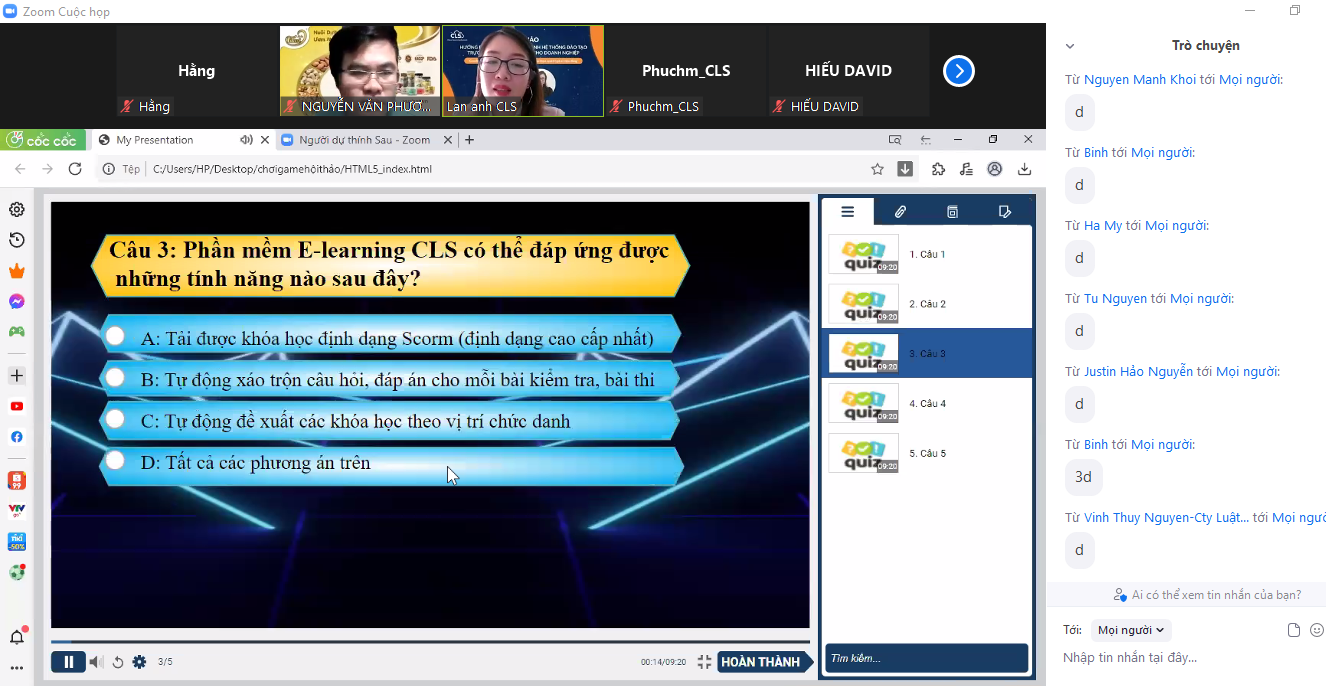Switch to the 'Người dự thính Sau - Zoom' tab
This screenshot has width=1338, height=686.
[360, 139]
